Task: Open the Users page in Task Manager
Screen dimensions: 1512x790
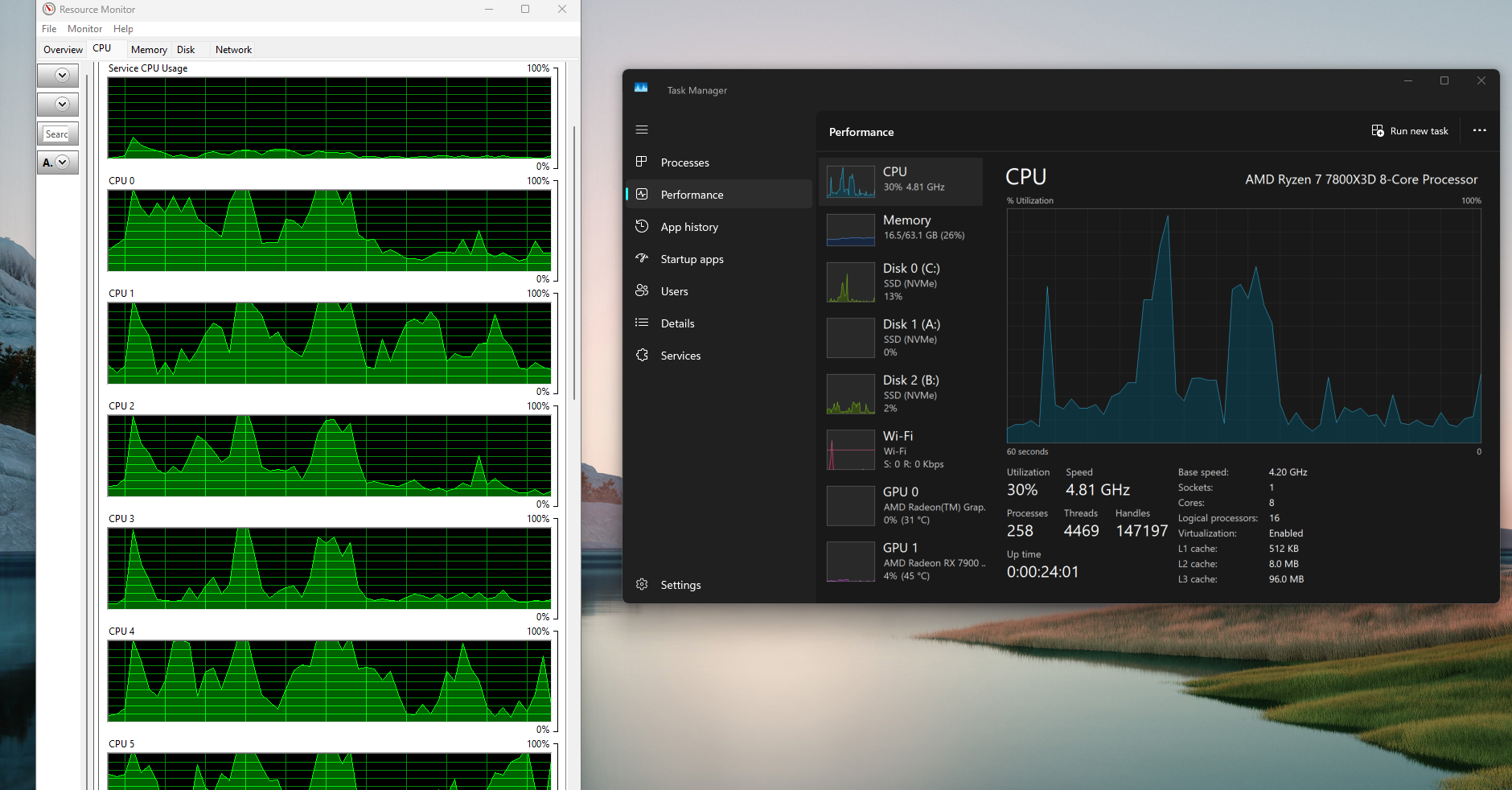Action: click(x=719, y=291)
